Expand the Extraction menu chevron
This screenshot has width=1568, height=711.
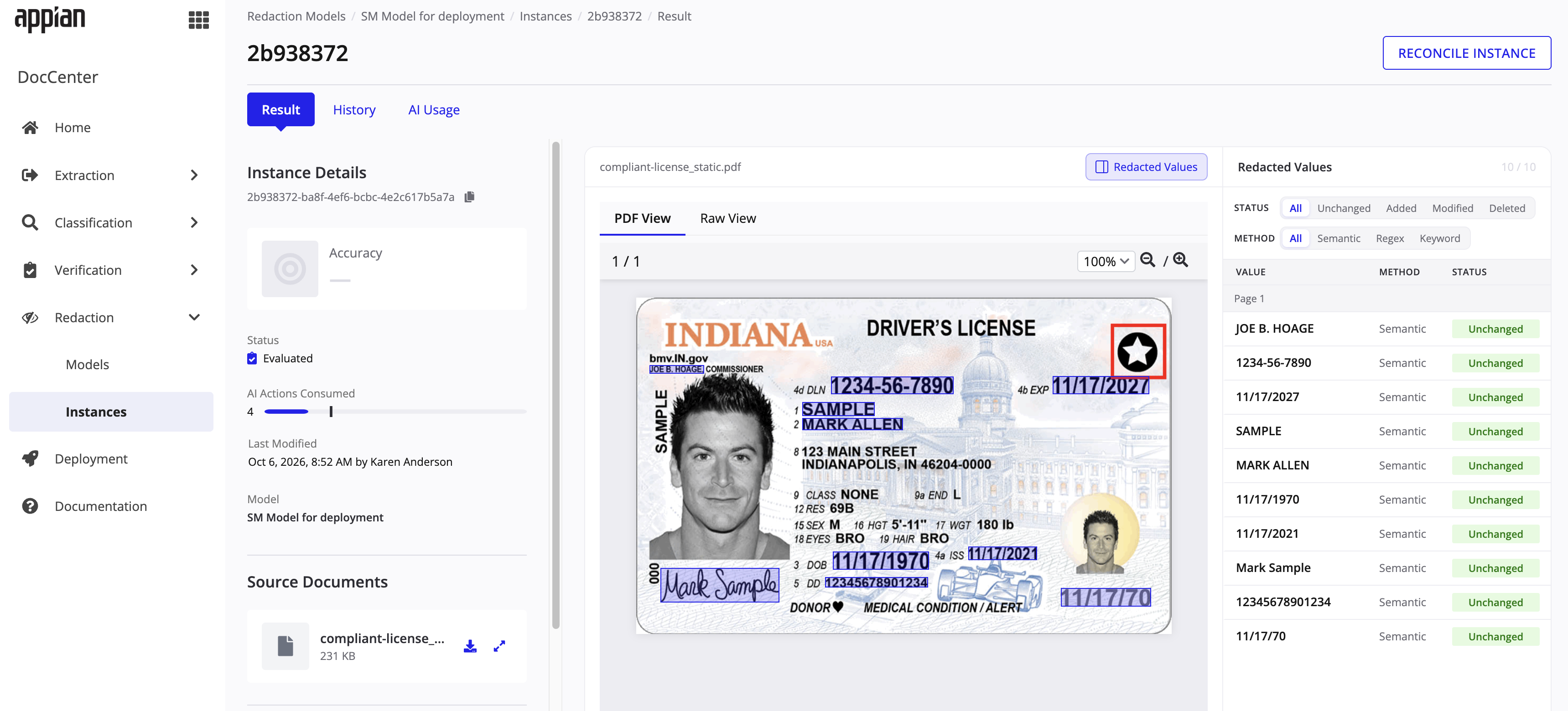(x=194, y=175)
